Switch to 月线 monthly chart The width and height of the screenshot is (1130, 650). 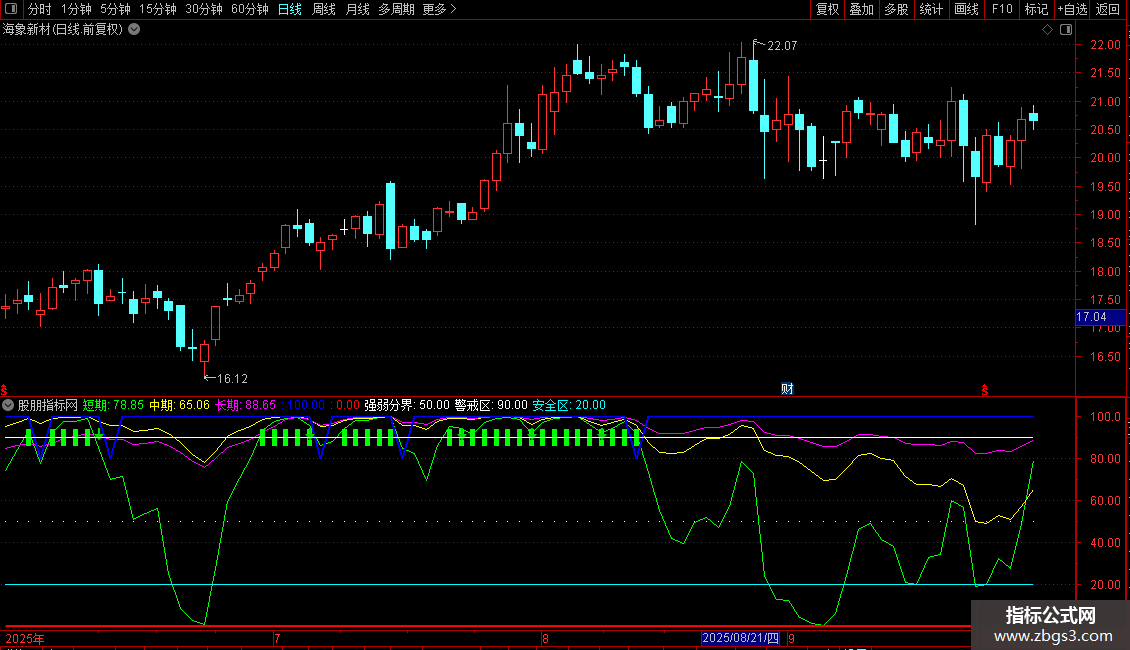(x=357, y=9)
